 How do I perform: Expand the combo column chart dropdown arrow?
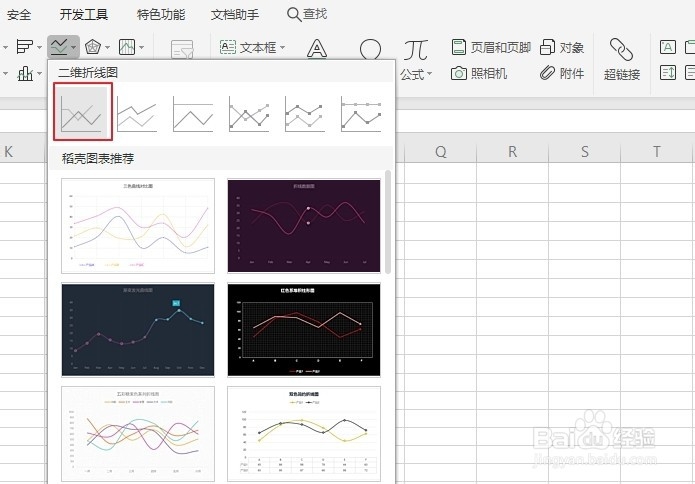pos(39,73)
